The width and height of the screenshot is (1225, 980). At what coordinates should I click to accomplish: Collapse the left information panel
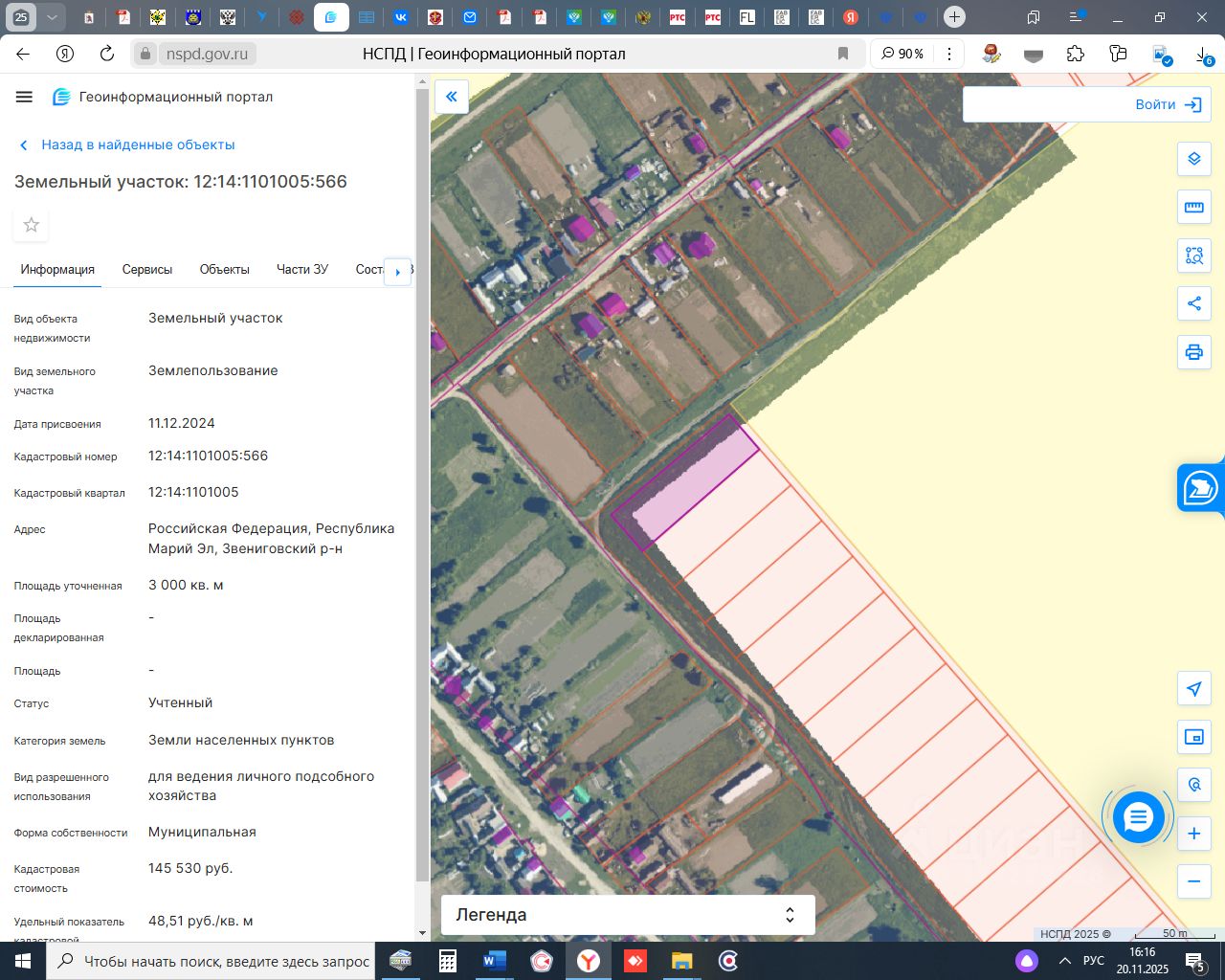[452, 97]
